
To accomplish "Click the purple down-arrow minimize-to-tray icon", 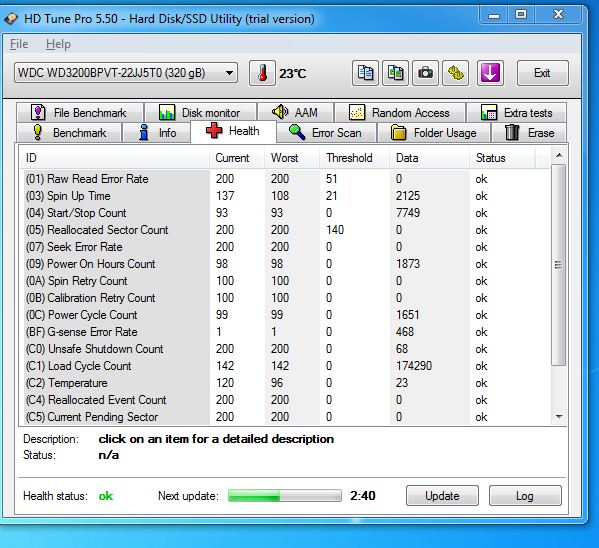I will (x=490, y=73).
